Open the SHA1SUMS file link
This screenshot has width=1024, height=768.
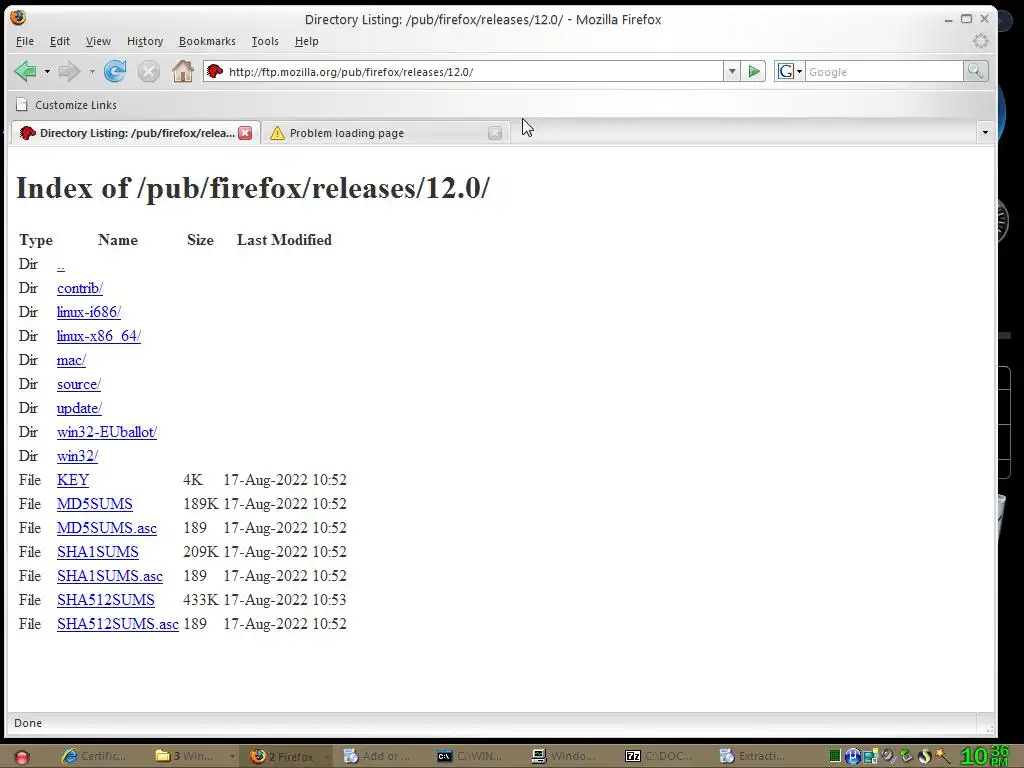(x=98, y=552)
